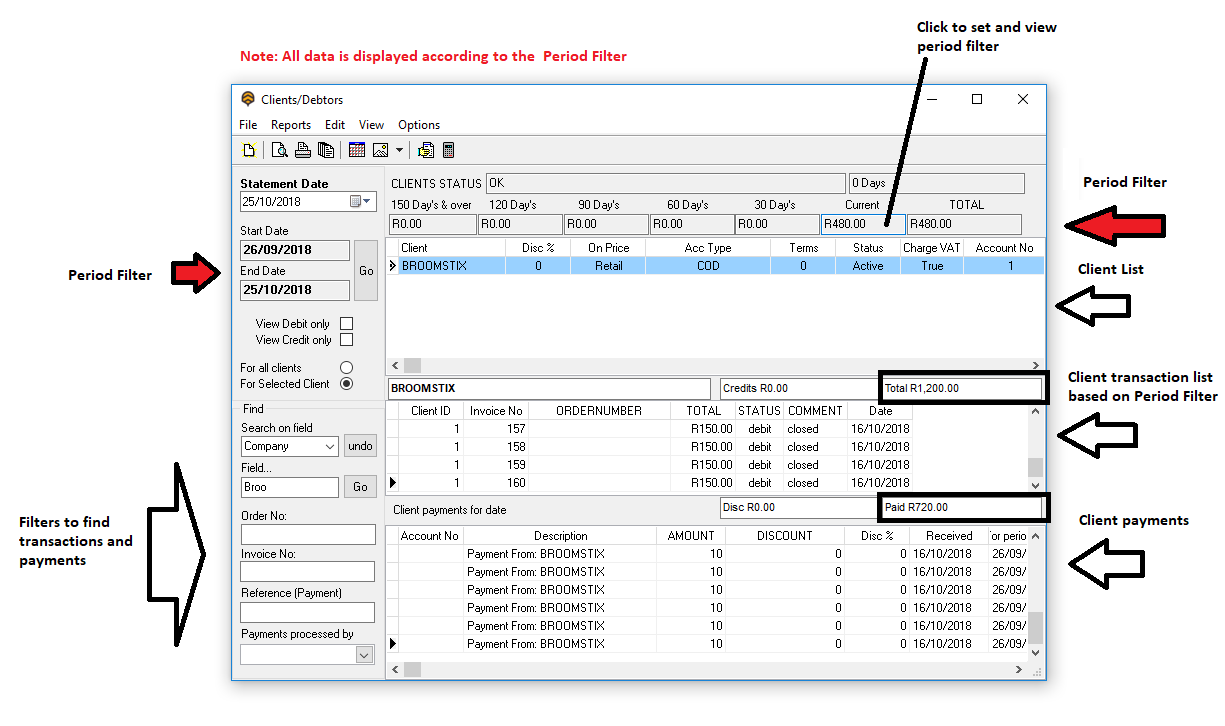Viewport: 1225px width, 726px height.
Task: Click the picture icon in toolbar
Action: click(x=380, y=150)
